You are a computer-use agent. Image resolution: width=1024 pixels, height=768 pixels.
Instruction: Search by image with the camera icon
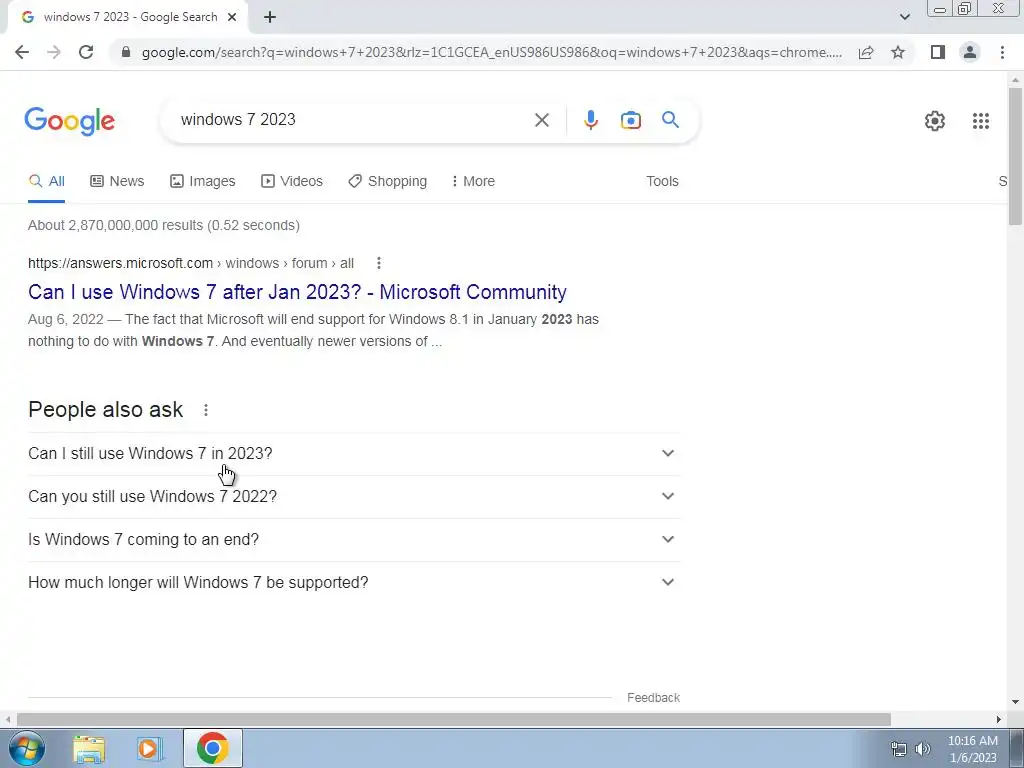click(630, 120)
